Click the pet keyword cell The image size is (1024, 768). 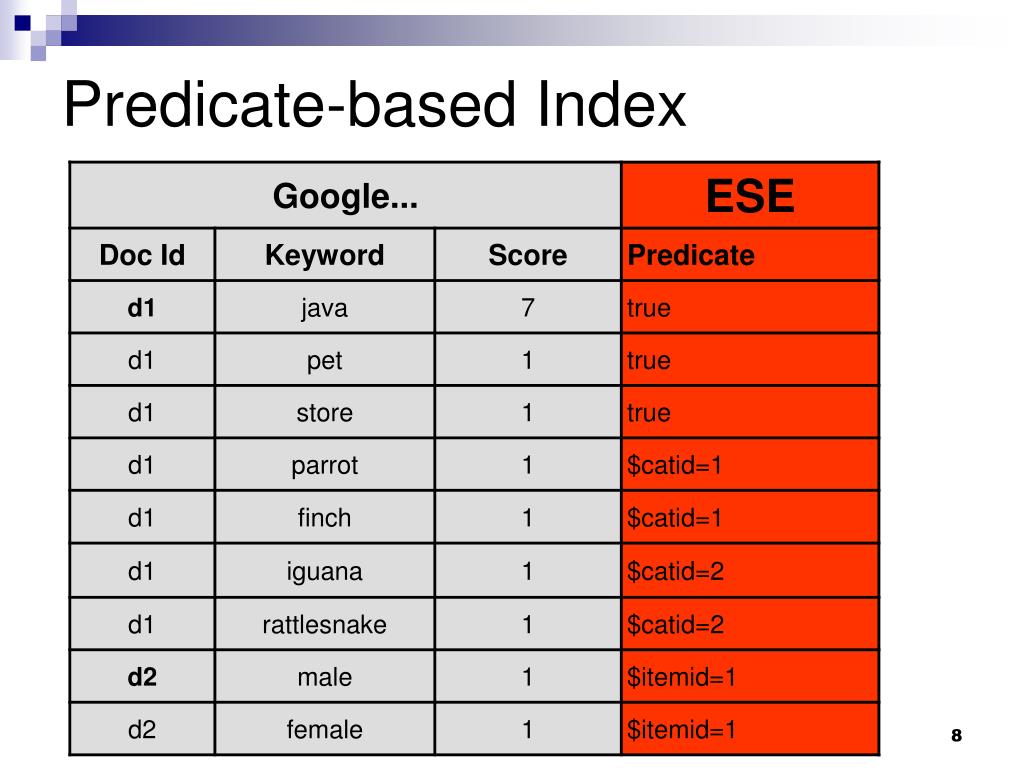coord(325,360)
